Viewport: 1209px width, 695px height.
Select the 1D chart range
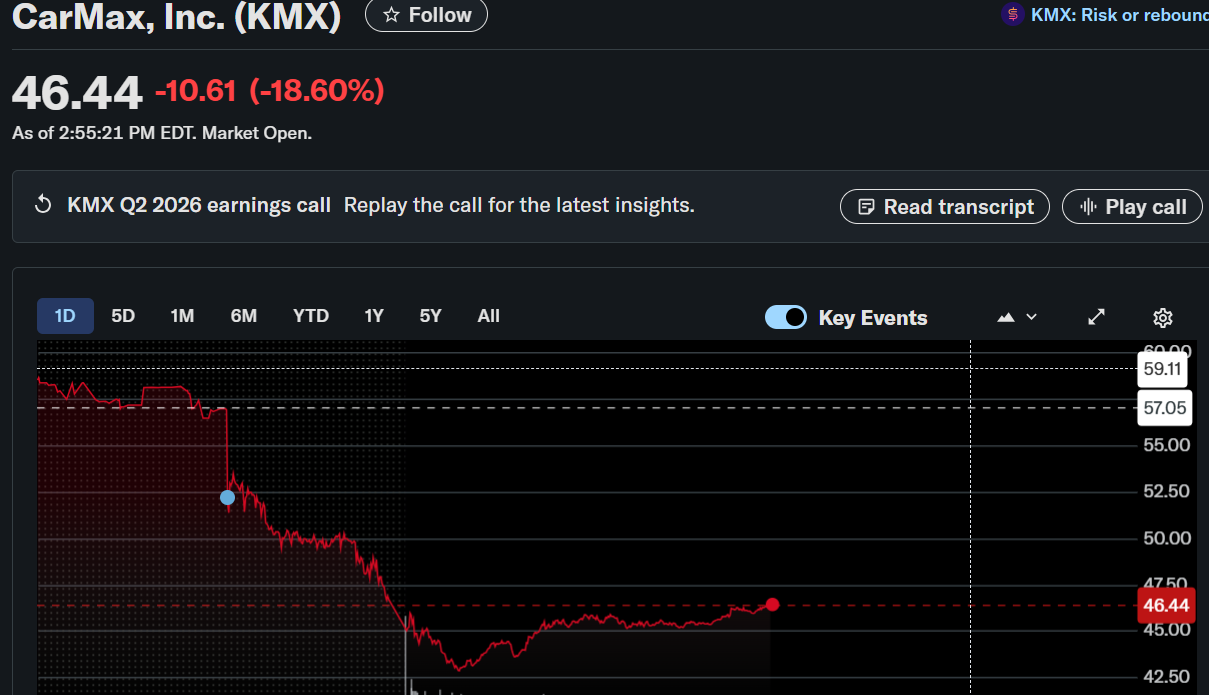[65, 316]
